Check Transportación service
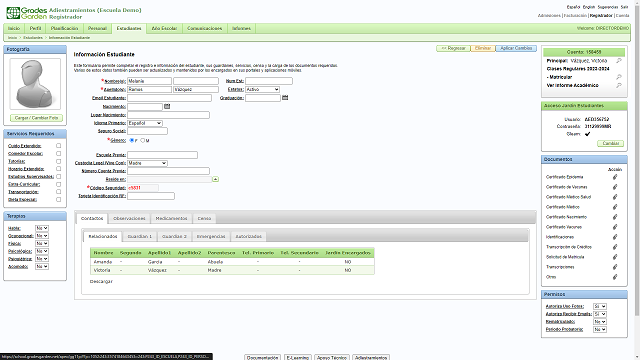This screenshot has height=360, width=640. [x=58, y=192]
